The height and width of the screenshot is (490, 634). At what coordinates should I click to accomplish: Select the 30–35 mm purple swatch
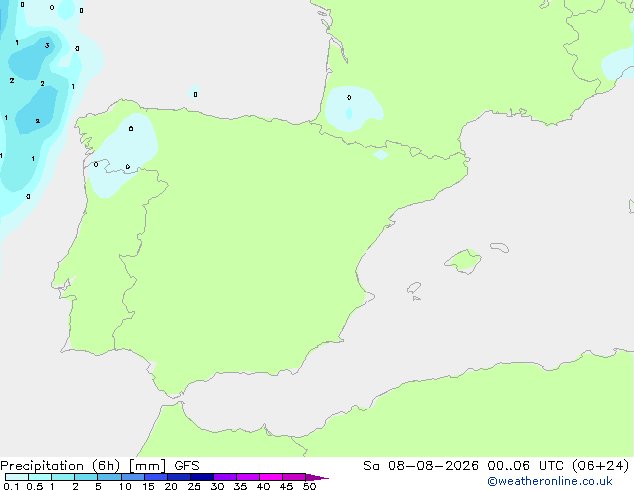tap(225, 477)
